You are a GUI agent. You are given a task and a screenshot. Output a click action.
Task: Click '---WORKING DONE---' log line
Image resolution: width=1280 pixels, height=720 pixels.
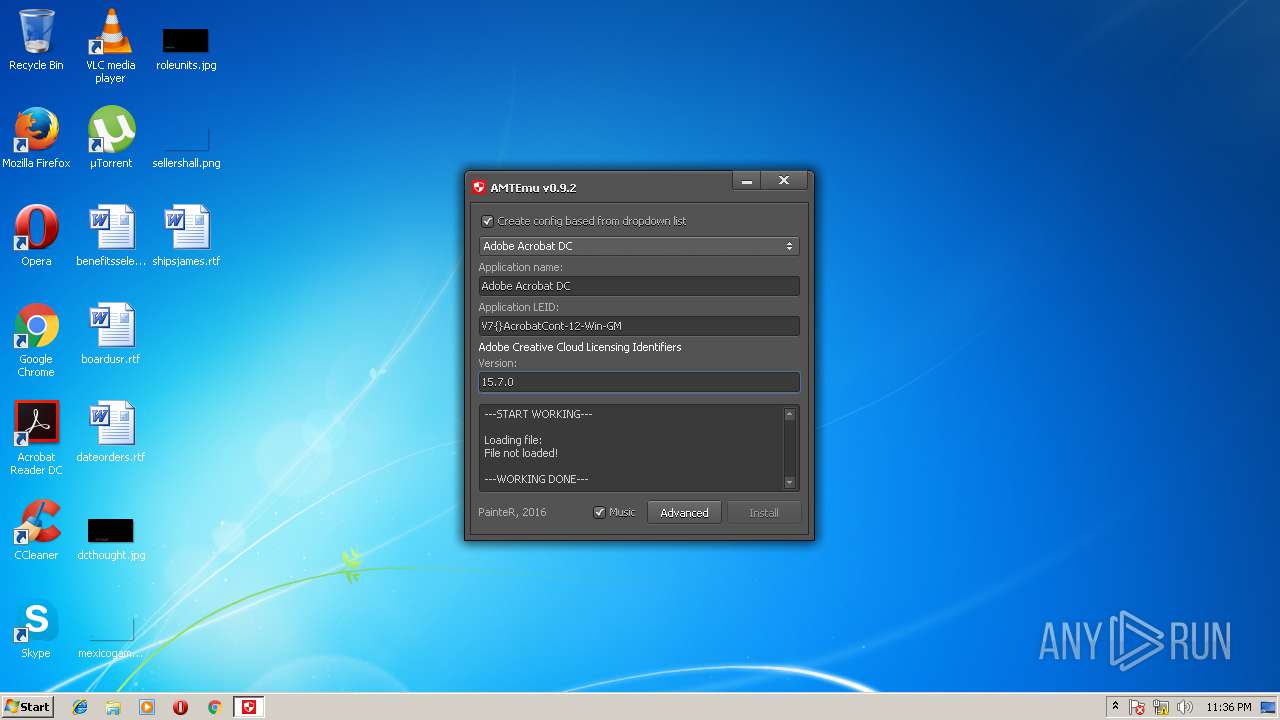click(x=536, y=479)
